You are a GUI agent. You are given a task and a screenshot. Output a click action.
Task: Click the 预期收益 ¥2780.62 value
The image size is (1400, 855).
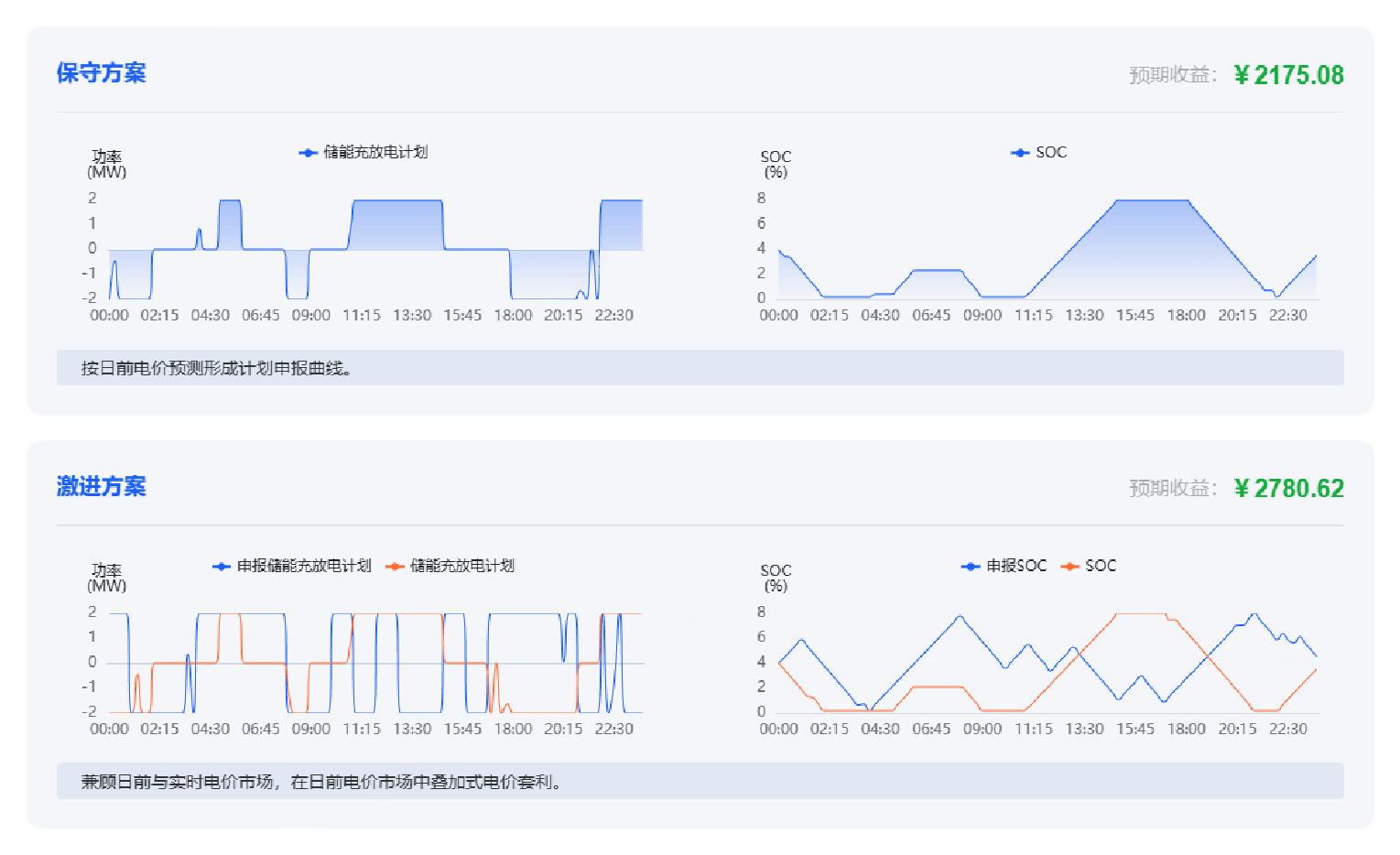[x=1288, y=488]
